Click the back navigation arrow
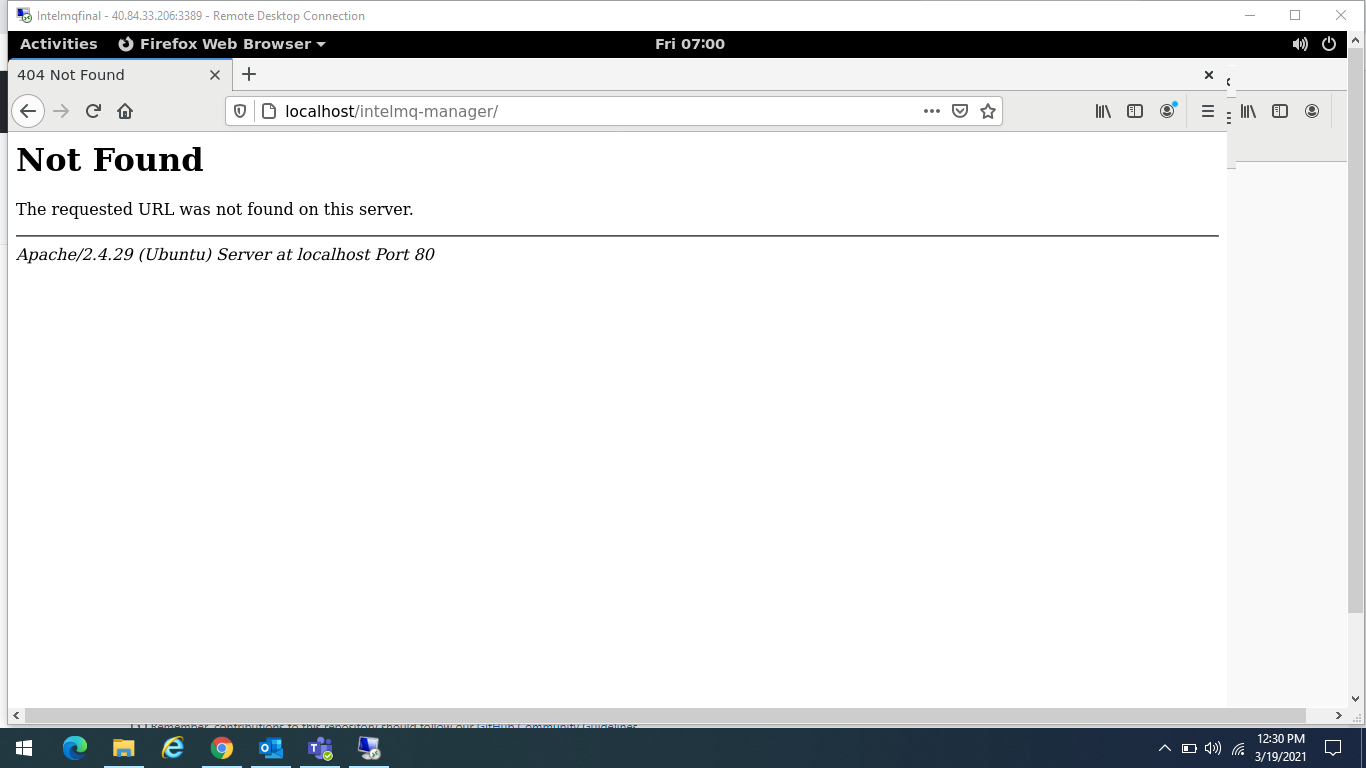The width and height of the screenshot is (1366, 768). [27, 111]
